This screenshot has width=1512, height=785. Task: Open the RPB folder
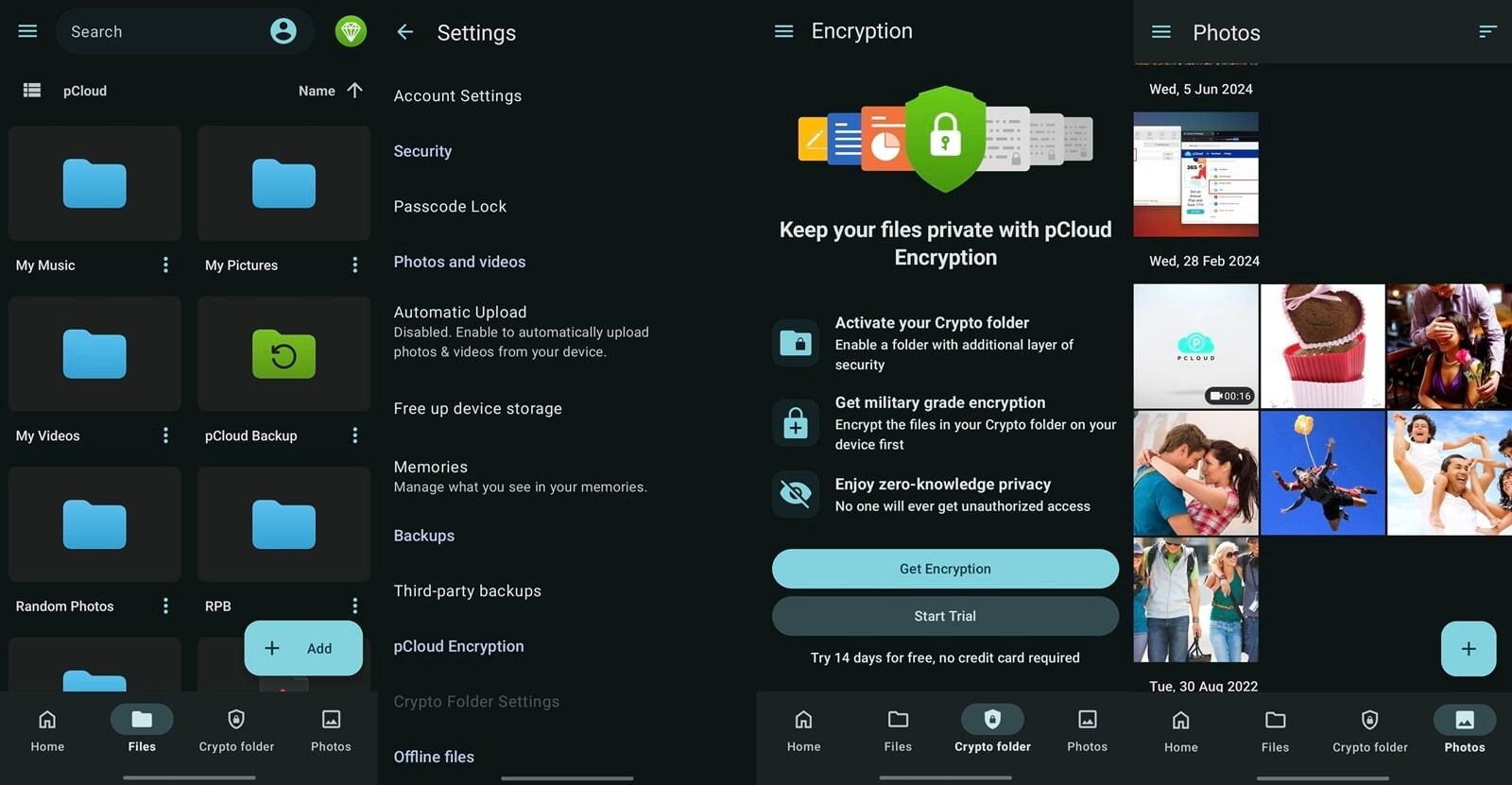(x=283, y=524)
